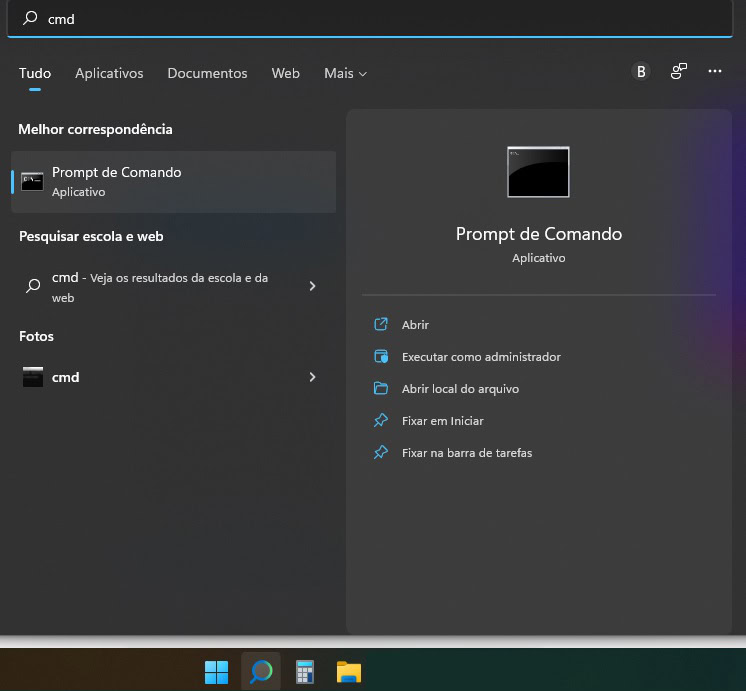Click the administrator shield icon

coord(381,356)
